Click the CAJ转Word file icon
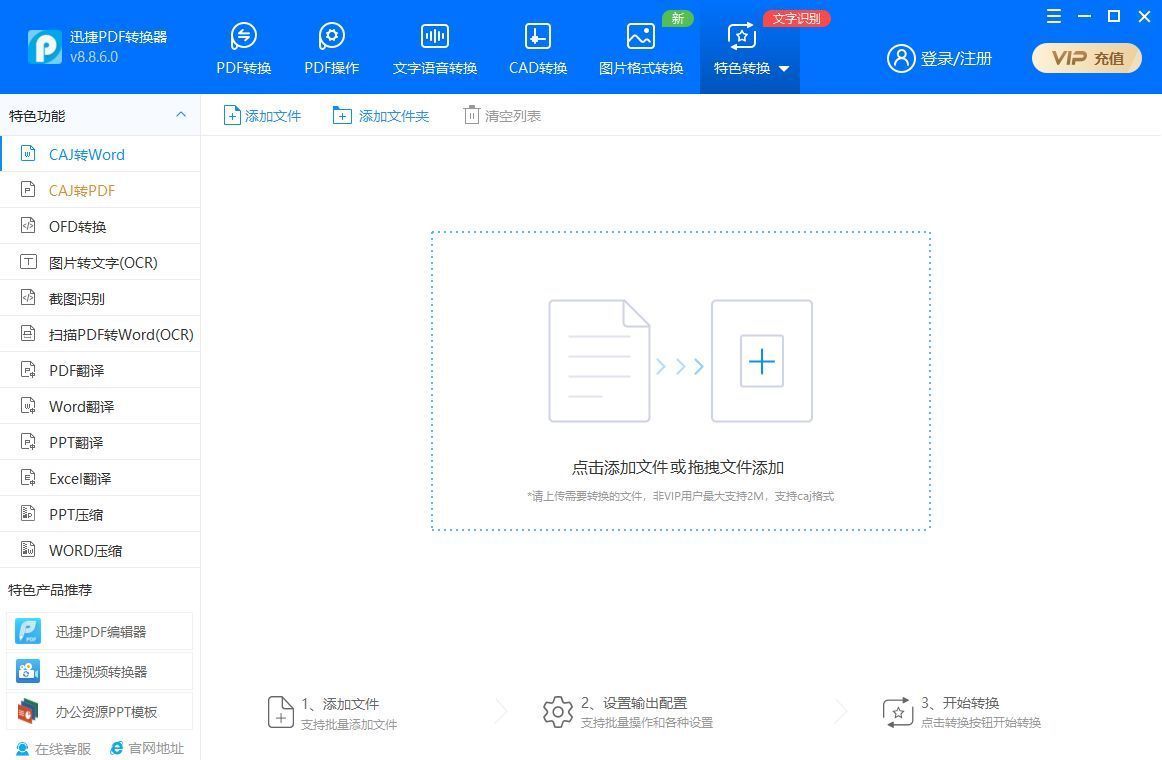The width and height of the screenshot is (1162, 760). point(28,153)
